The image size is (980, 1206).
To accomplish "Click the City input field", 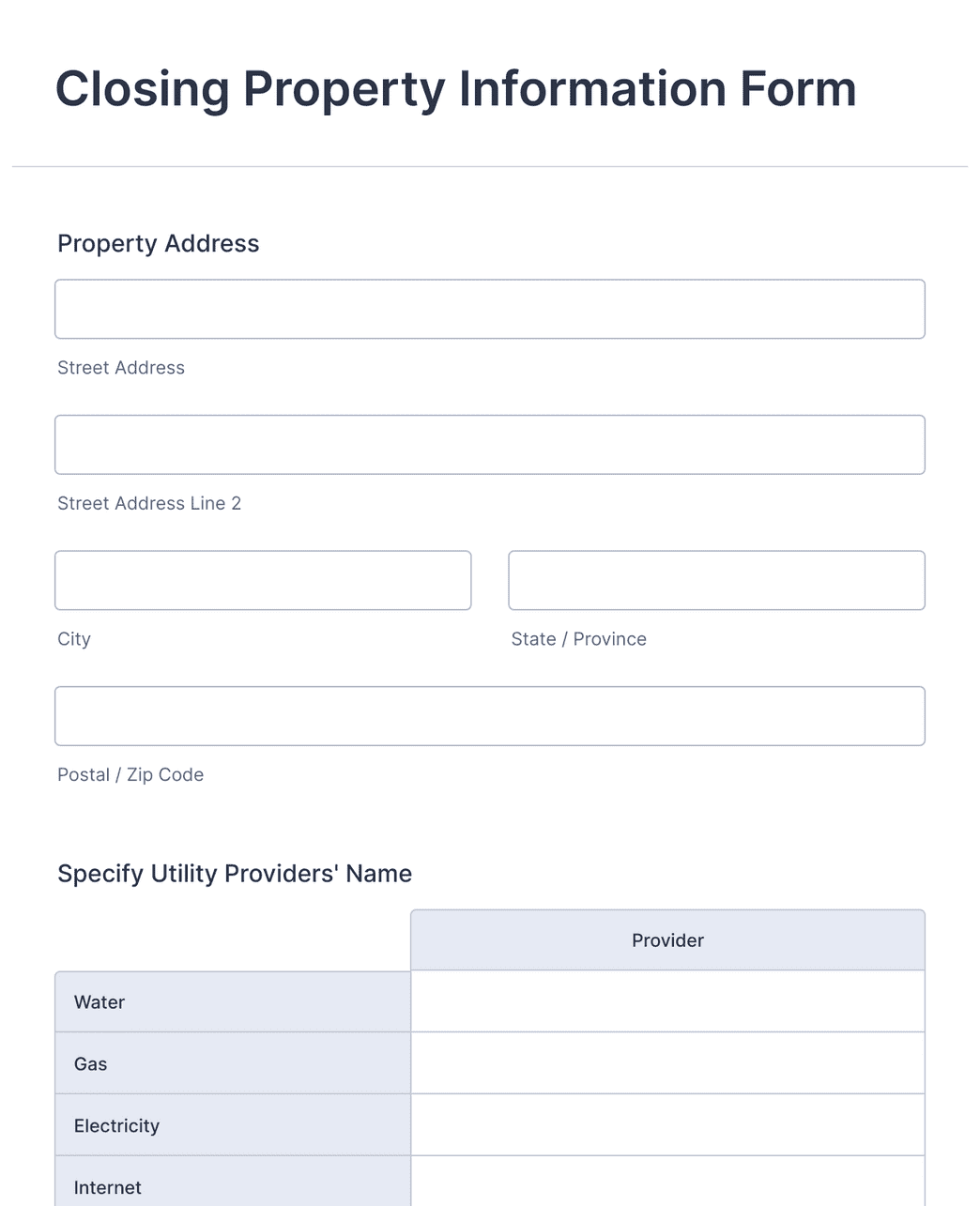I will [263, 580].
